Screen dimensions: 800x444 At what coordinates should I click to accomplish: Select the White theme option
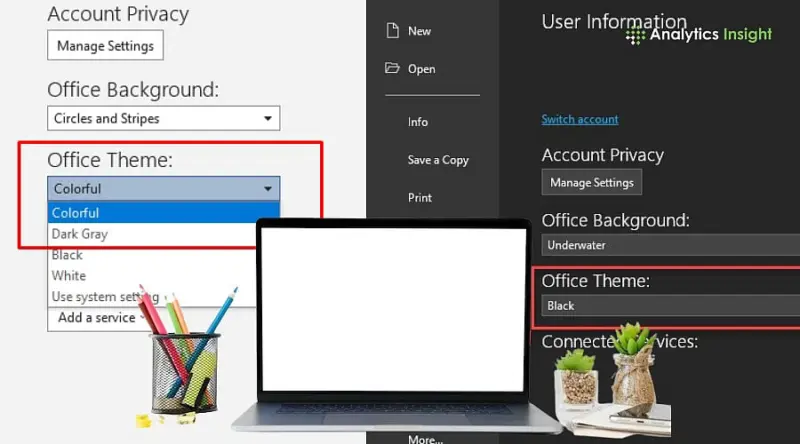point(69,275)
